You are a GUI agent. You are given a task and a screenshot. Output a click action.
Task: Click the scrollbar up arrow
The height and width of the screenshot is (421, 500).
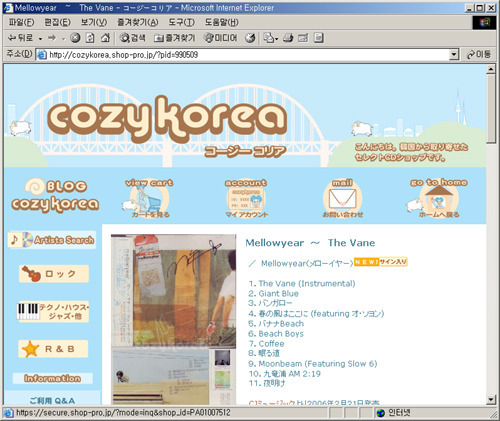click(x=491, y=69)
